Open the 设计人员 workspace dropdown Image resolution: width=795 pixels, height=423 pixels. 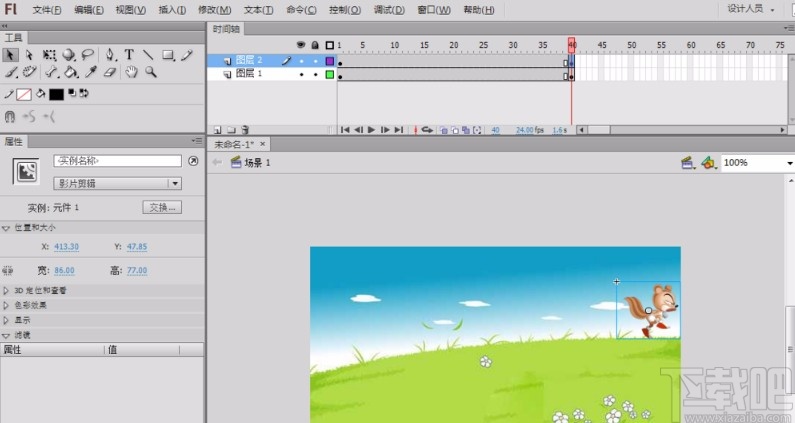(x=751, y=9)
